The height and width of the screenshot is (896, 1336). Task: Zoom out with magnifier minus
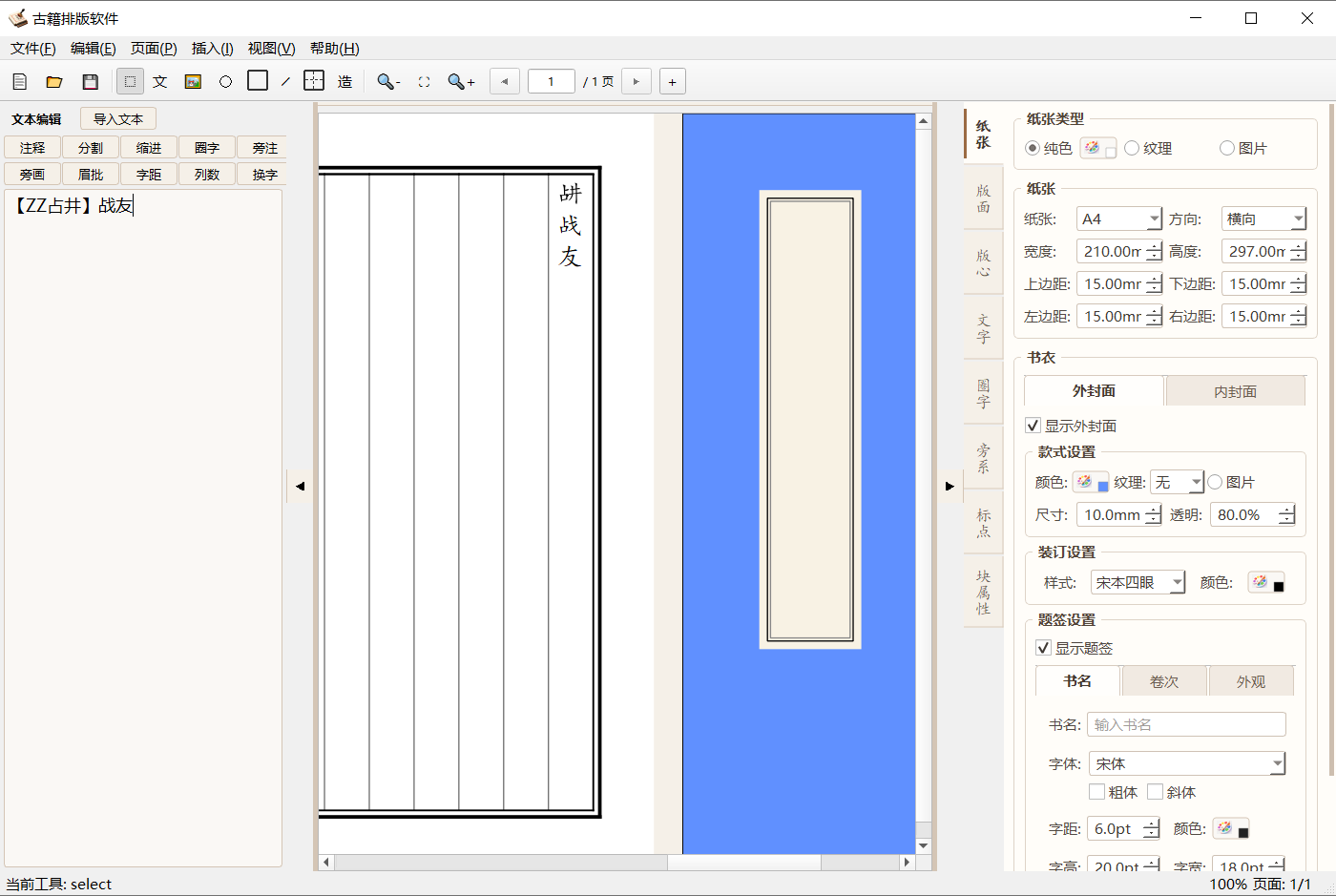[387, 82]
